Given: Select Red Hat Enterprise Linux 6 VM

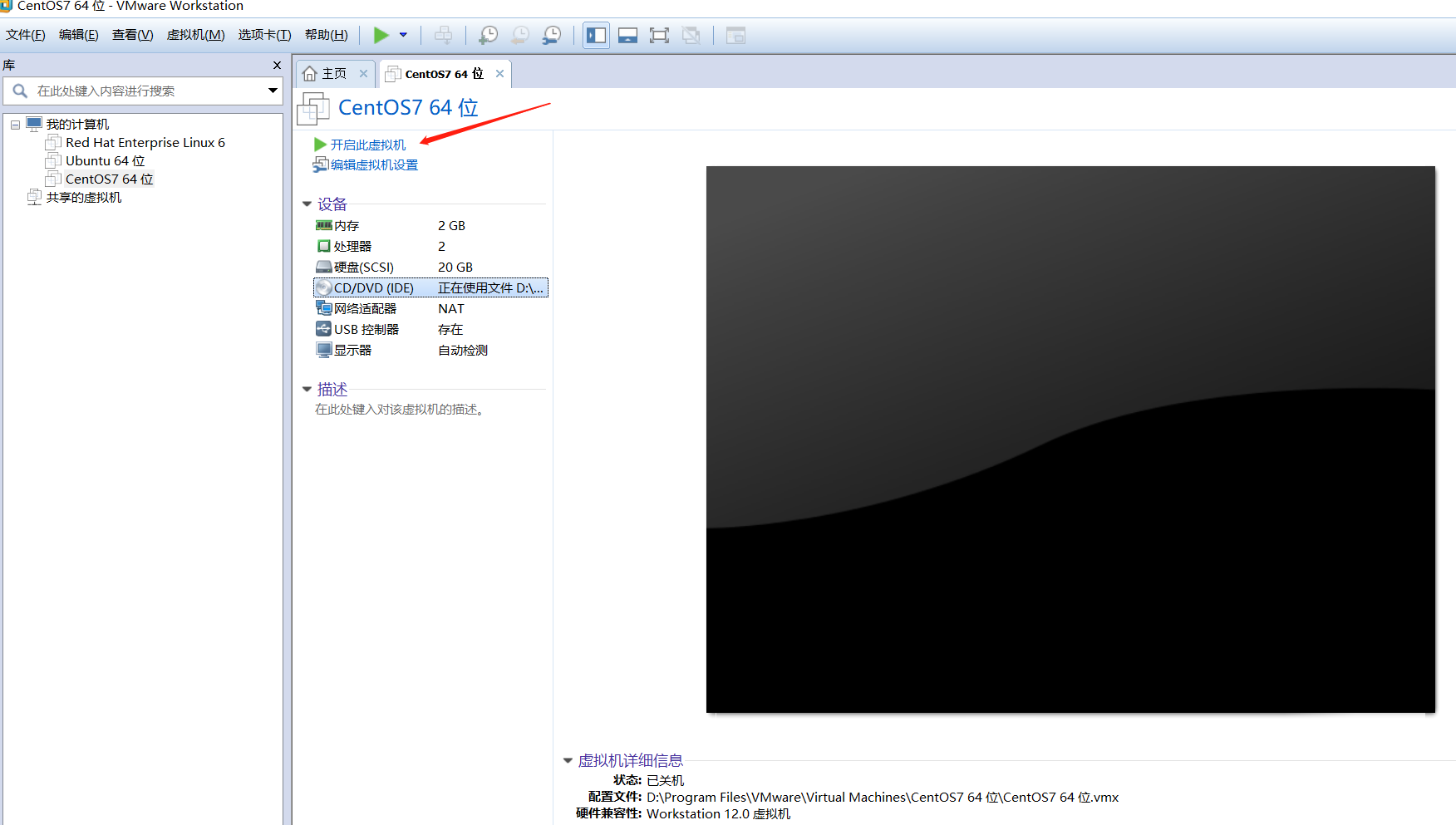Looking at the screenshot, I should coord(145,143).
